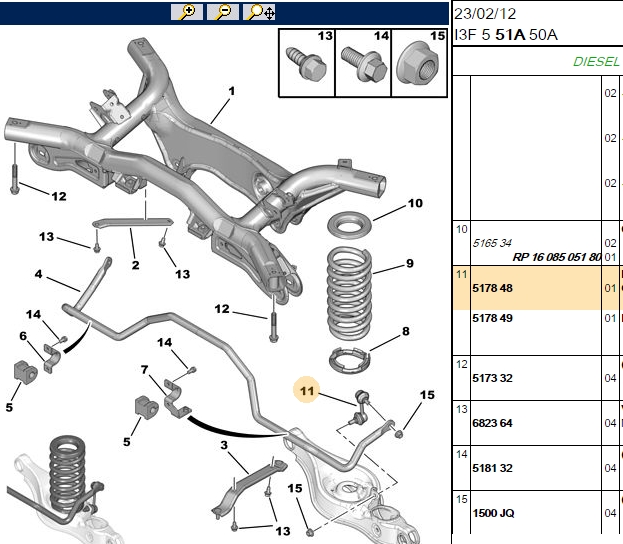Click callout number 1 on subframe
Image resolution: width=623 pixels, height=544 pixels.
pos(232,91)
